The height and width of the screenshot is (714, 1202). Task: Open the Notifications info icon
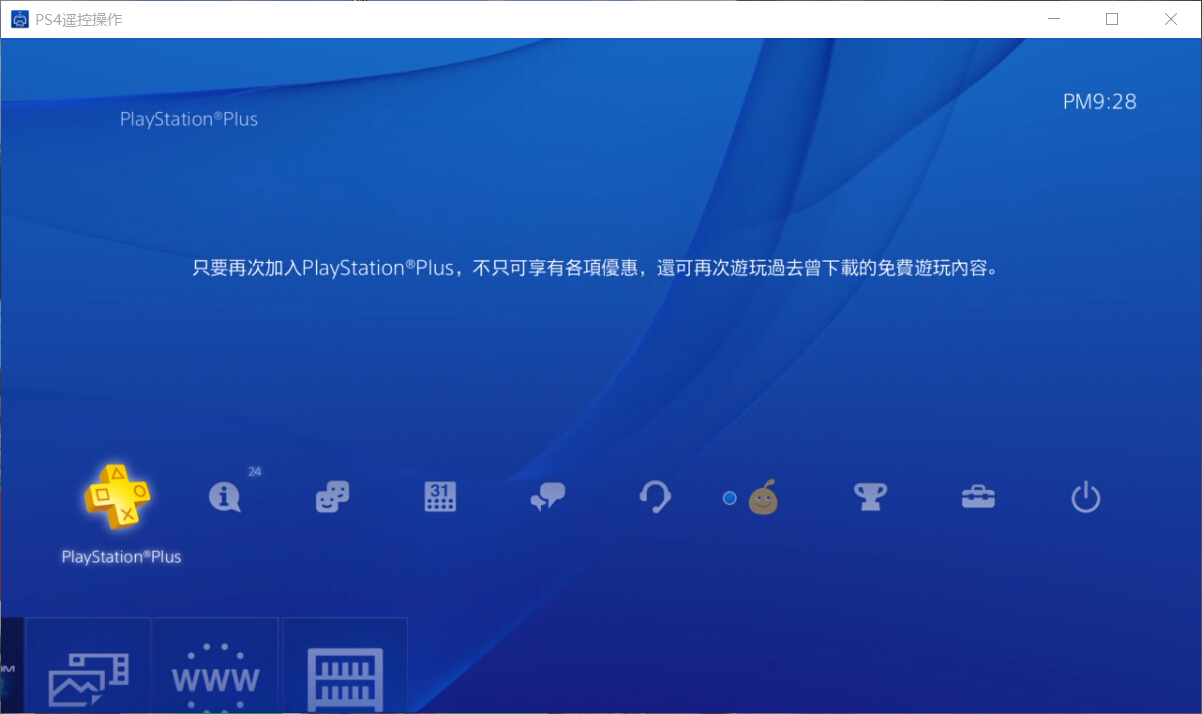tap(225, 497)
